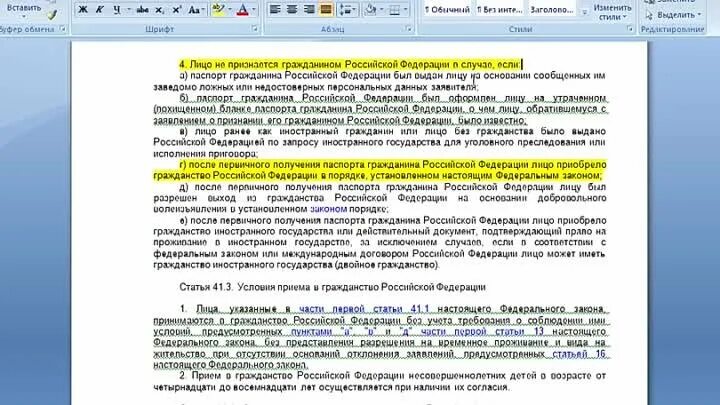Viewport: 720px width, 405px height.
Task: Expand the styles gallery list
Action: (x=585, y=12)
